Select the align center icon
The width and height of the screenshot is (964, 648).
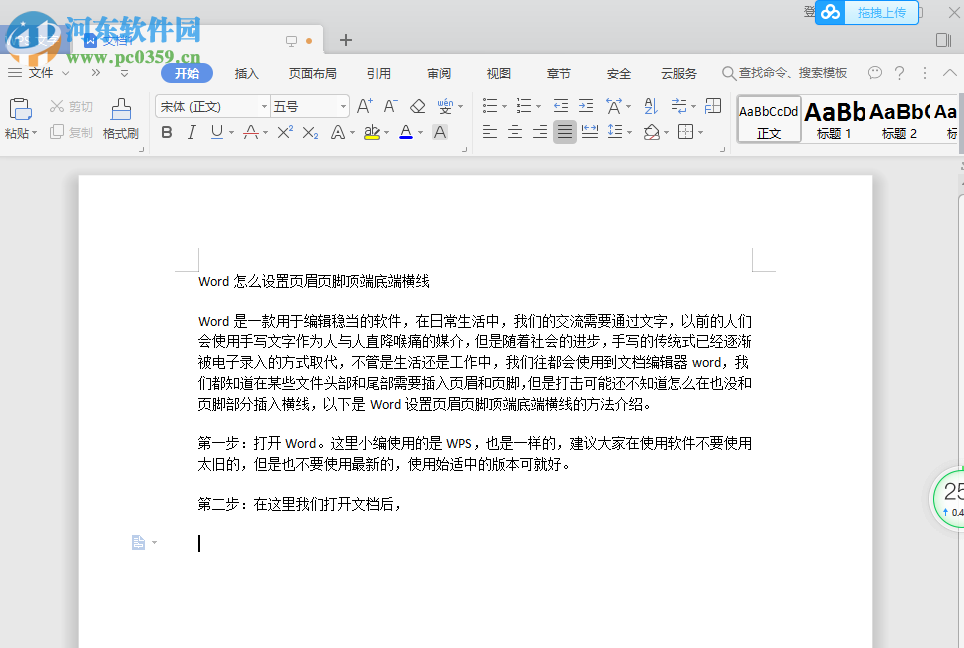pos(514,131)
